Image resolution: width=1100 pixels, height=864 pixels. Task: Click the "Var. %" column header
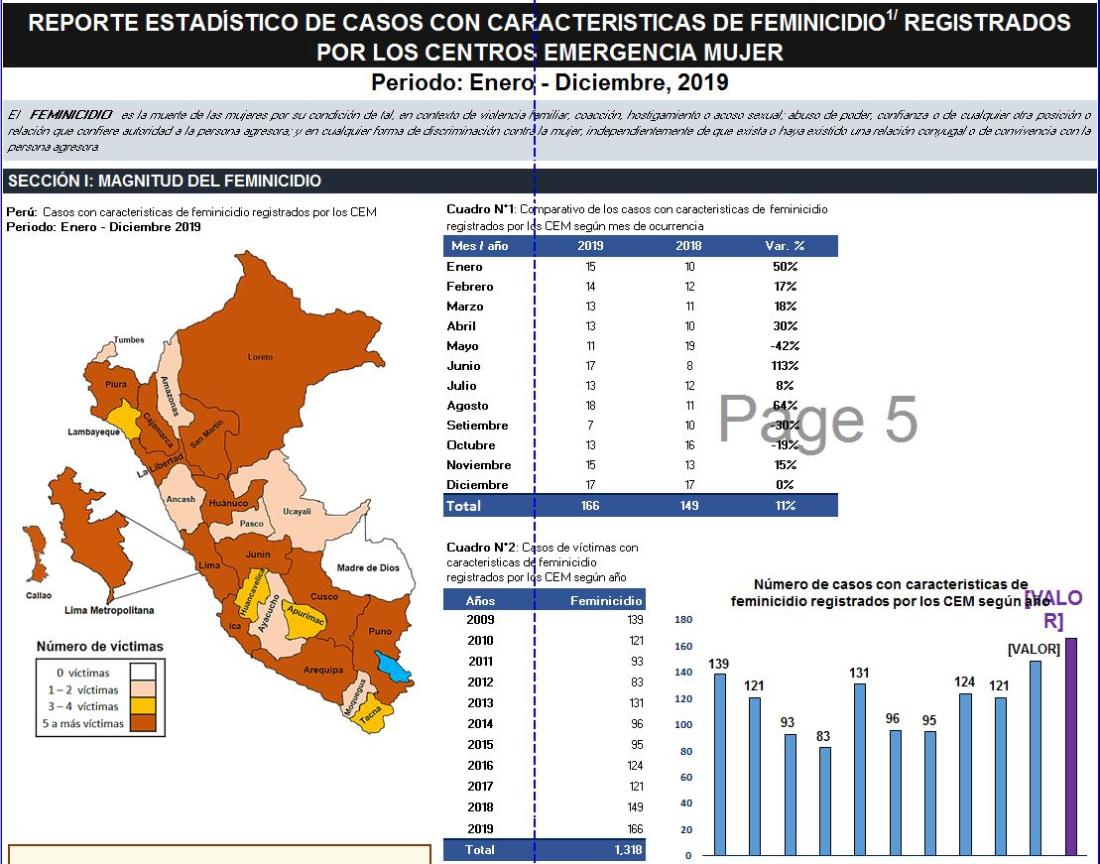[784, 246]
